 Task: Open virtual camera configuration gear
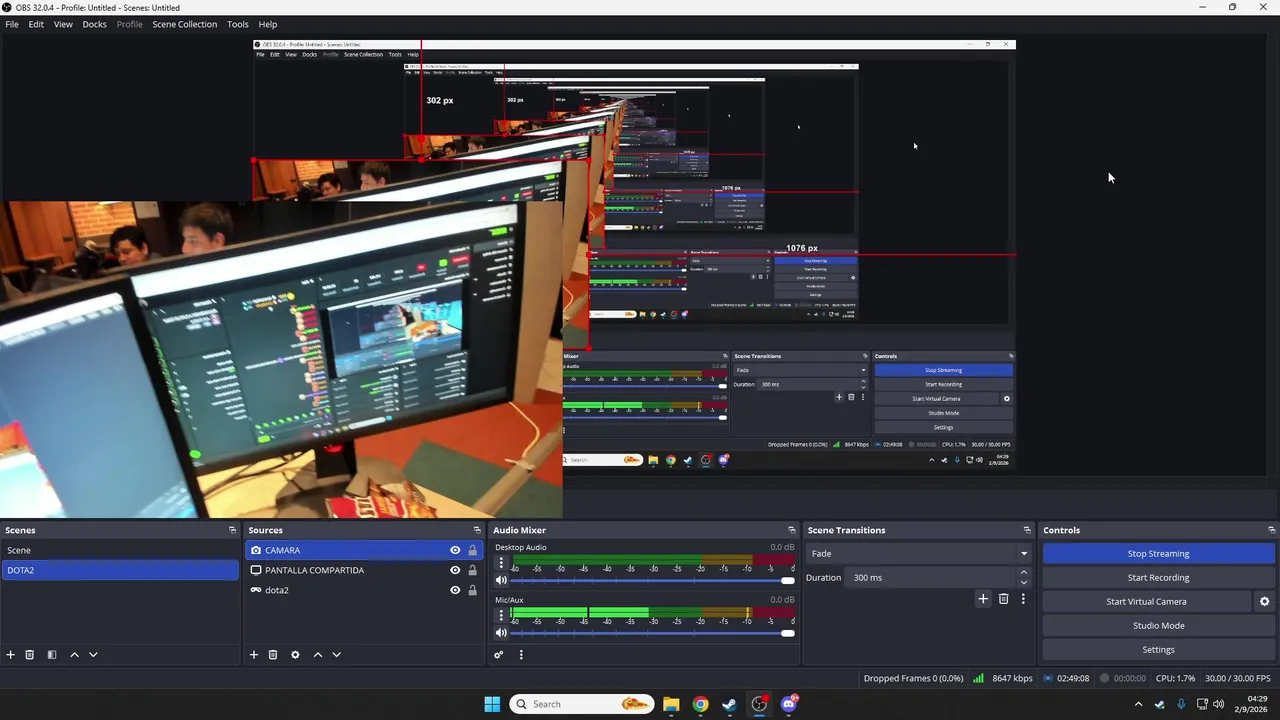click(1264, 602)
